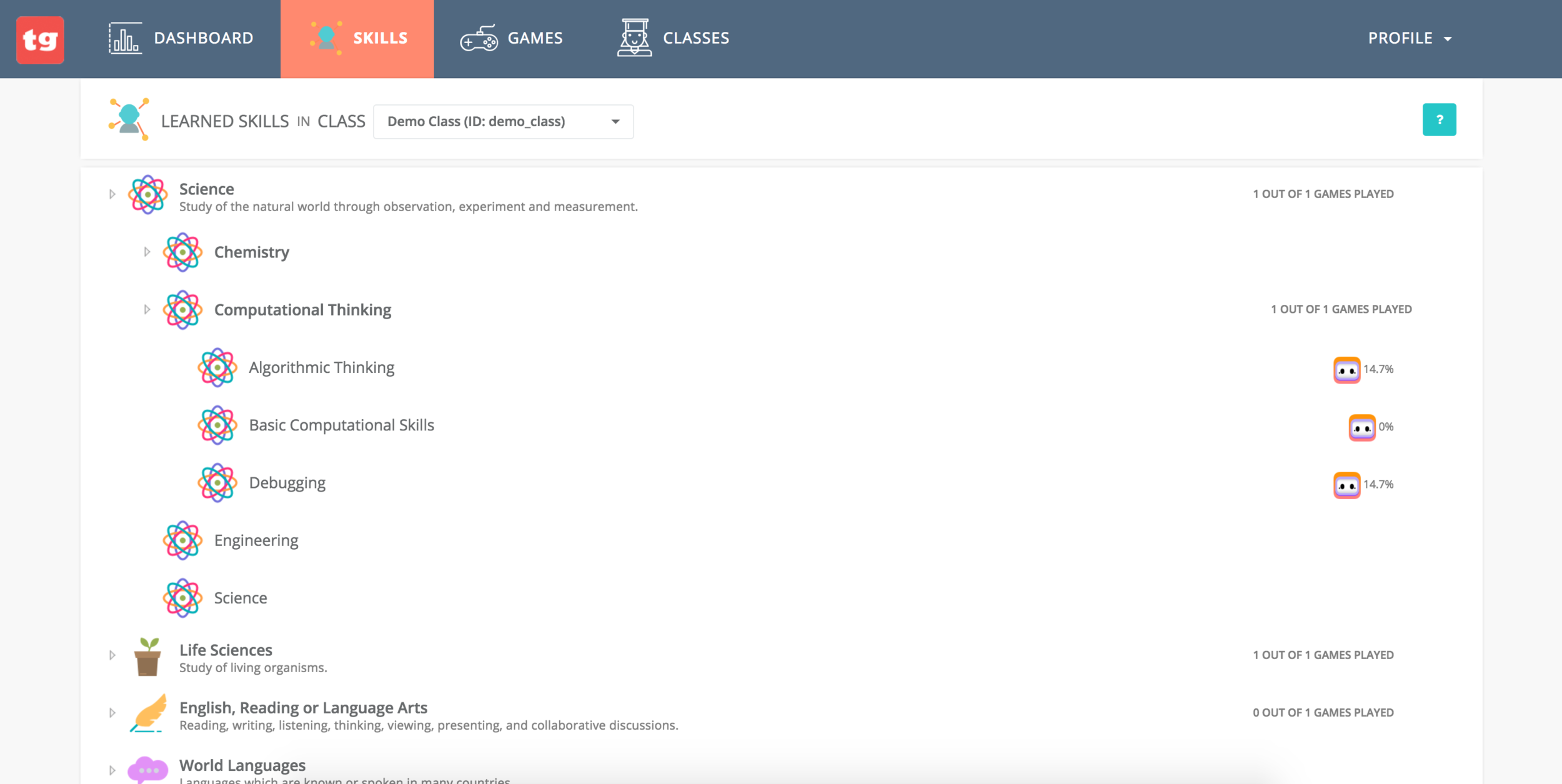1562x784 pixels.
Task: Select the Skills tab label
Action: pos(381,38)
